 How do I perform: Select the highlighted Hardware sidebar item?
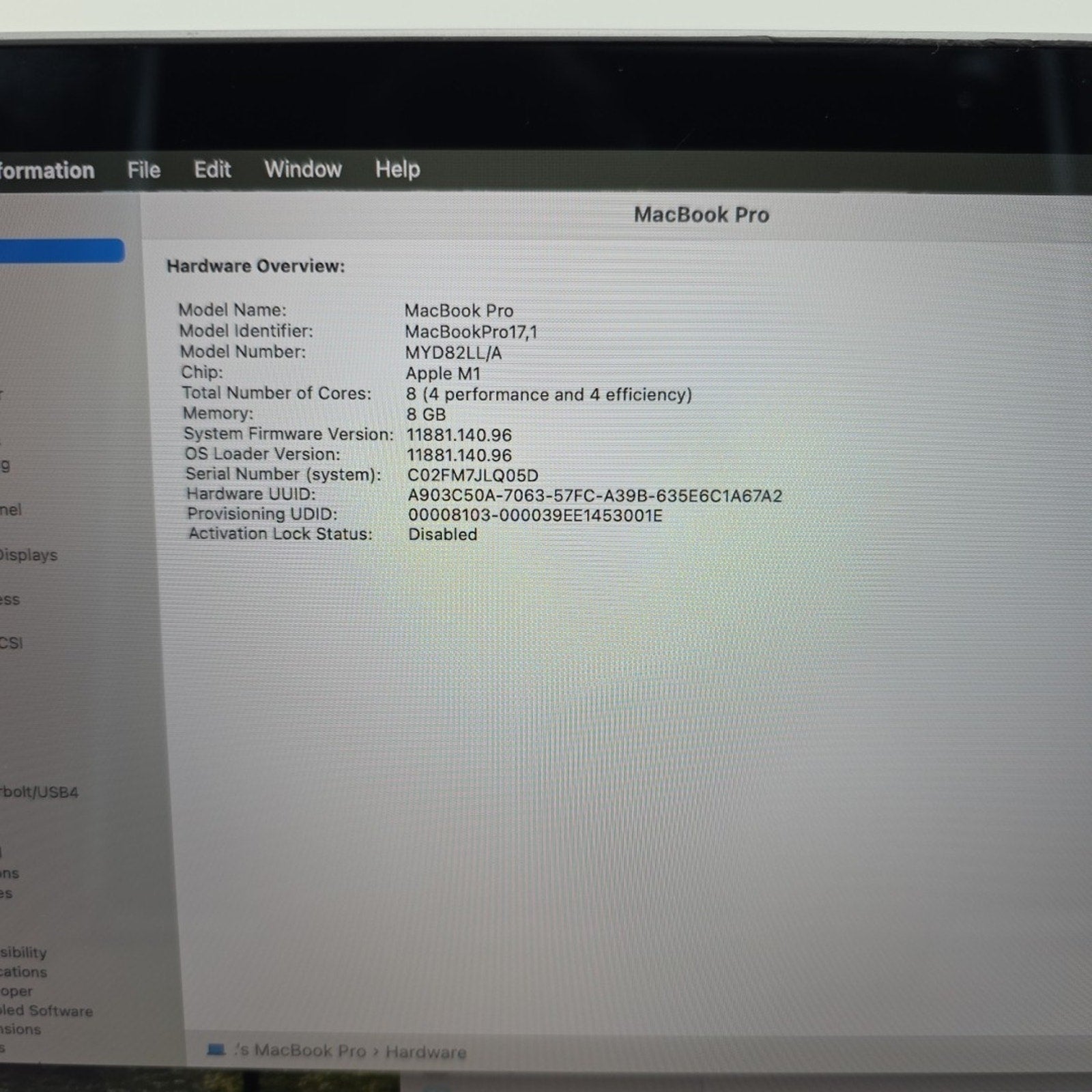pos(61,250)
